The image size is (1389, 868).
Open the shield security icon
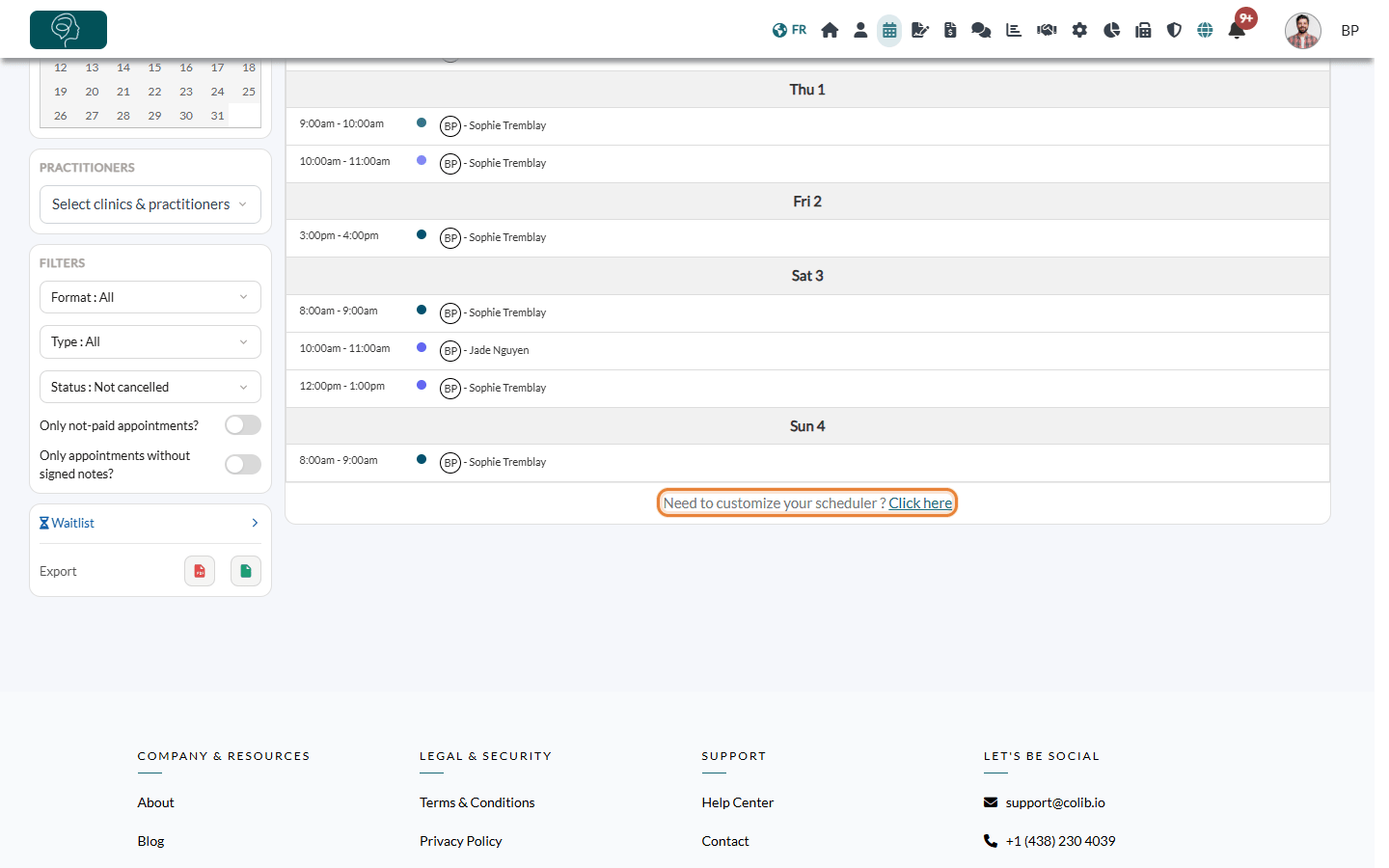click(1174, 30)
